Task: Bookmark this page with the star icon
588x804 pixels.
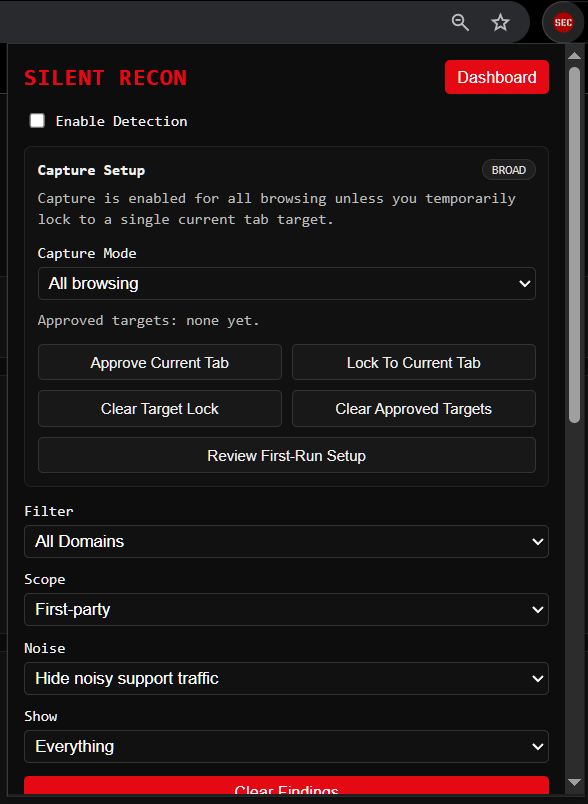Action: (500, 23)
